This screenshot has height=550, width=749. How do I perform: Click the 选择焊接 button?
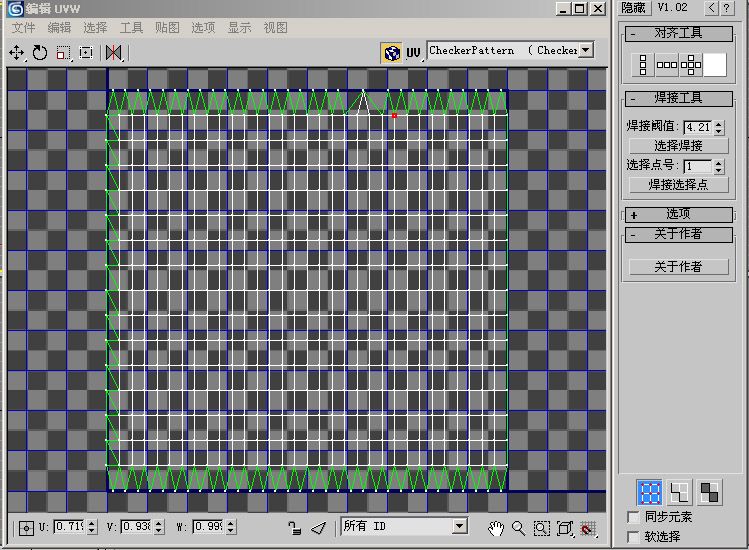[x=679, y=145]
